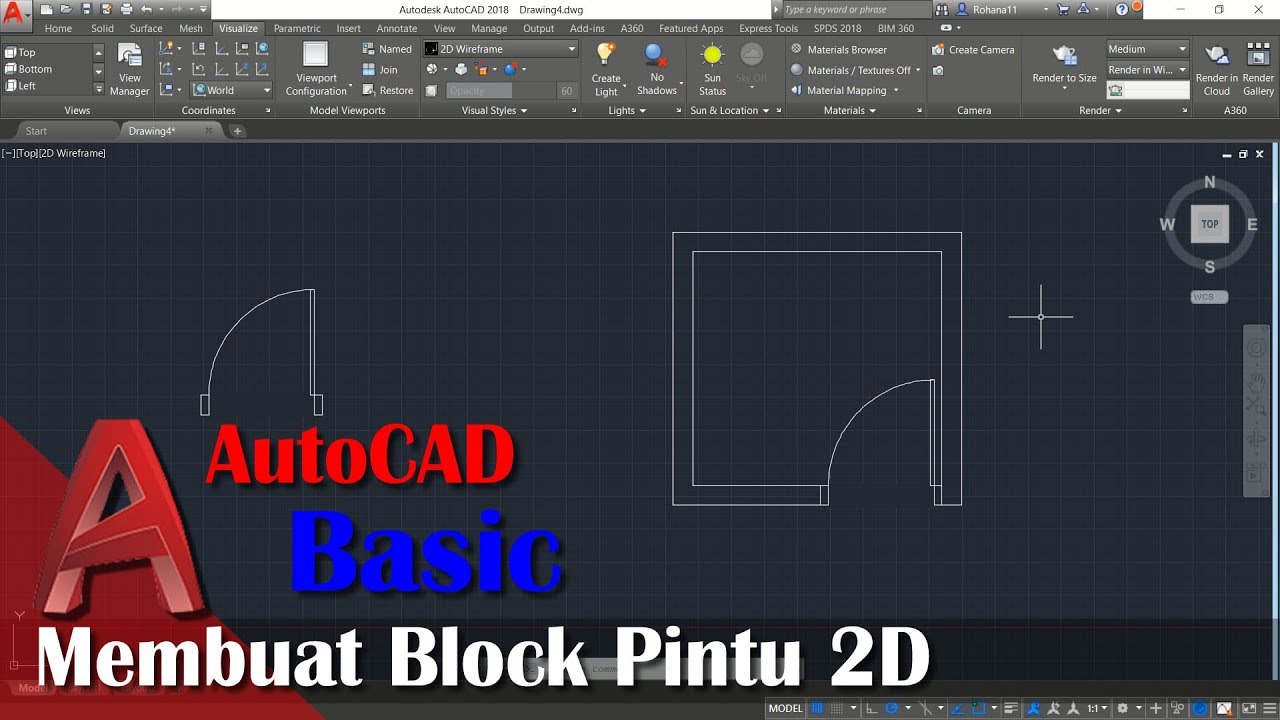Click the keyword search input field
This screenshot has height=720, width=1280.
point(855,9)
